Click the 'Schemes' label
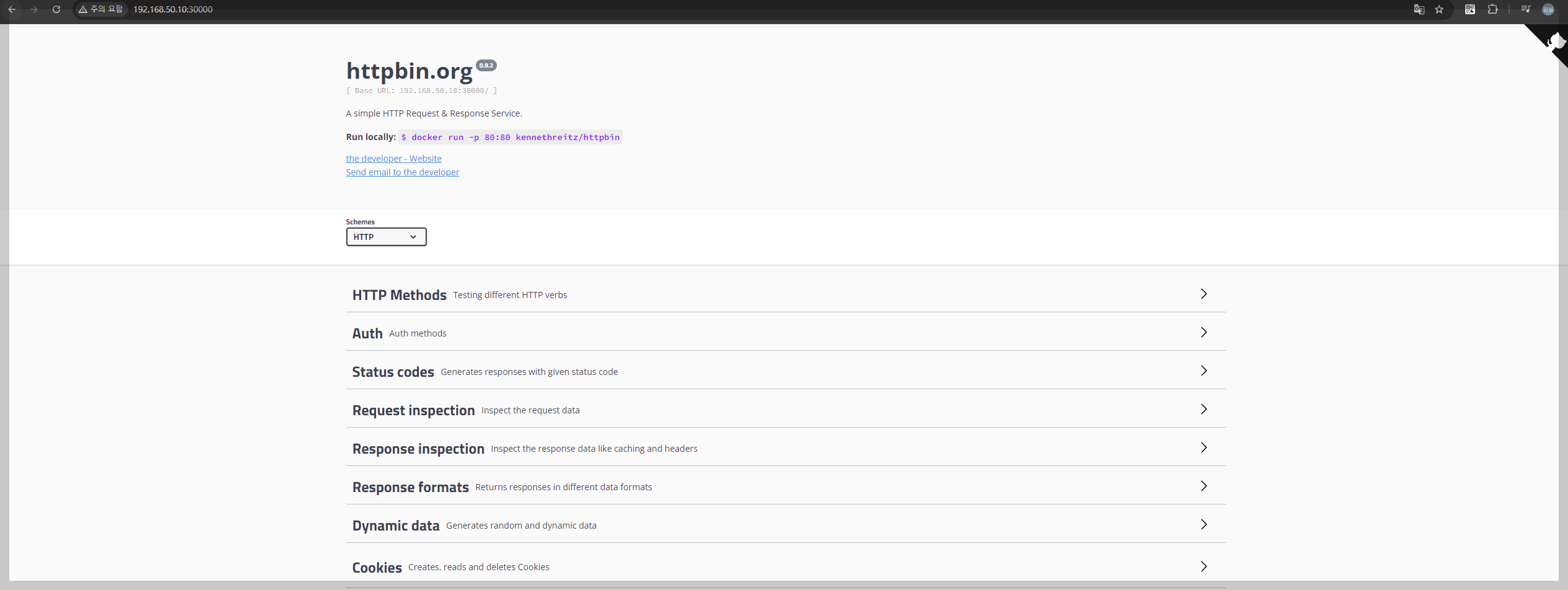The image size is (1568, 590). click(360, 222)
